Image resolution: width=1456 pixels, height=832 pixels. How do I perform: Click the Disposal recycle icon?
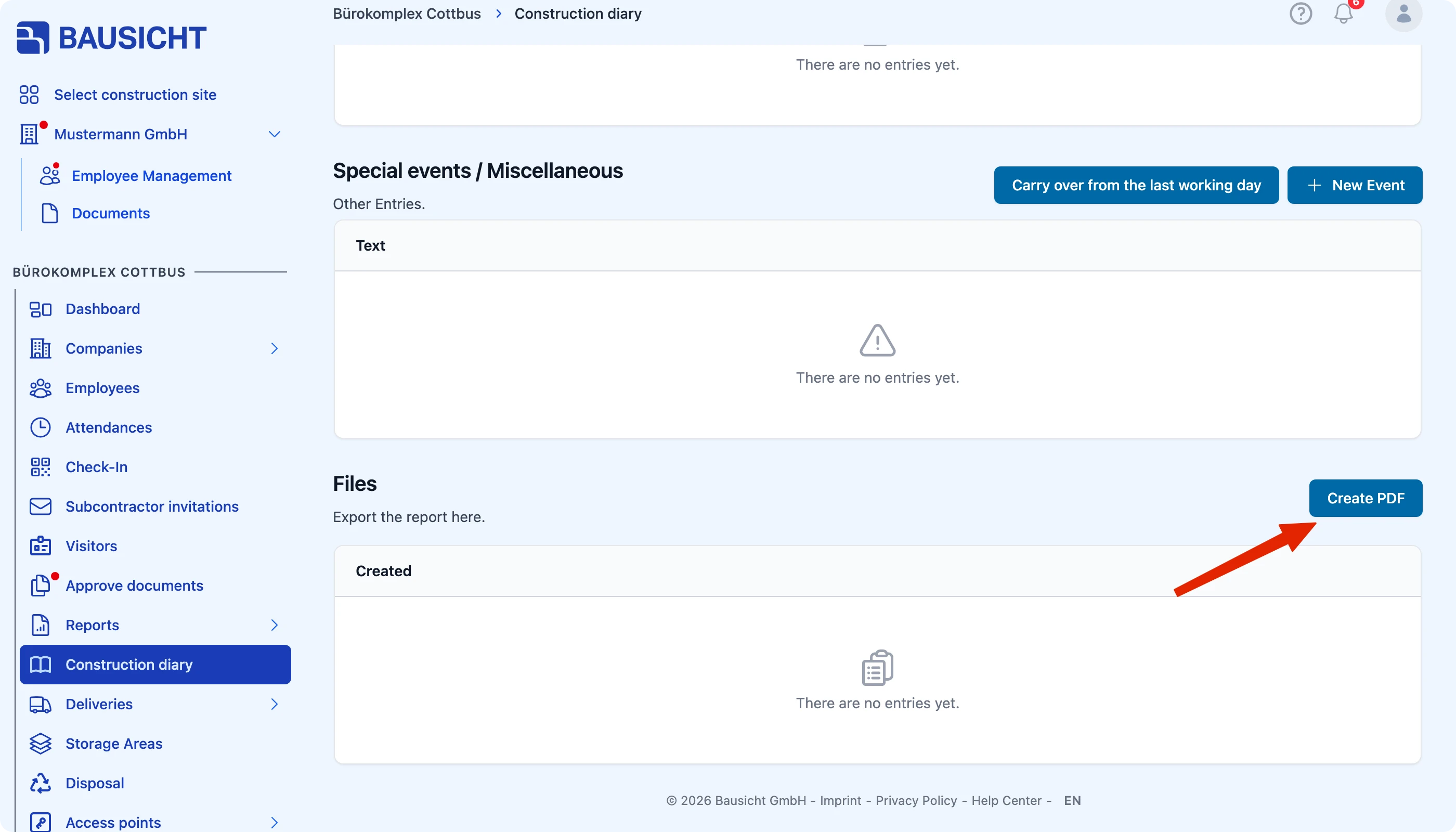click(x=41, y=783)
